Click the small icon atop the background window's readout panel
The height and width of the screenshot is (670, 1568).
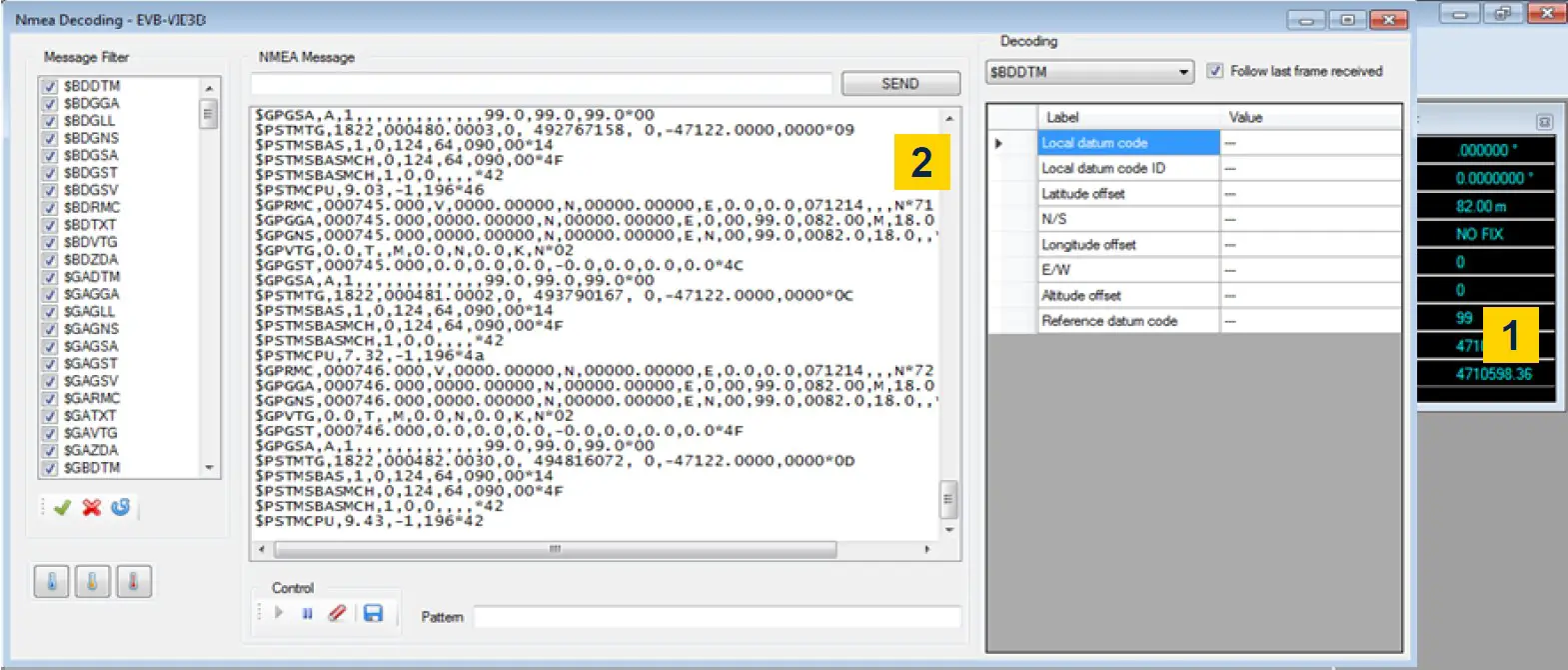tap(1544, 122)
